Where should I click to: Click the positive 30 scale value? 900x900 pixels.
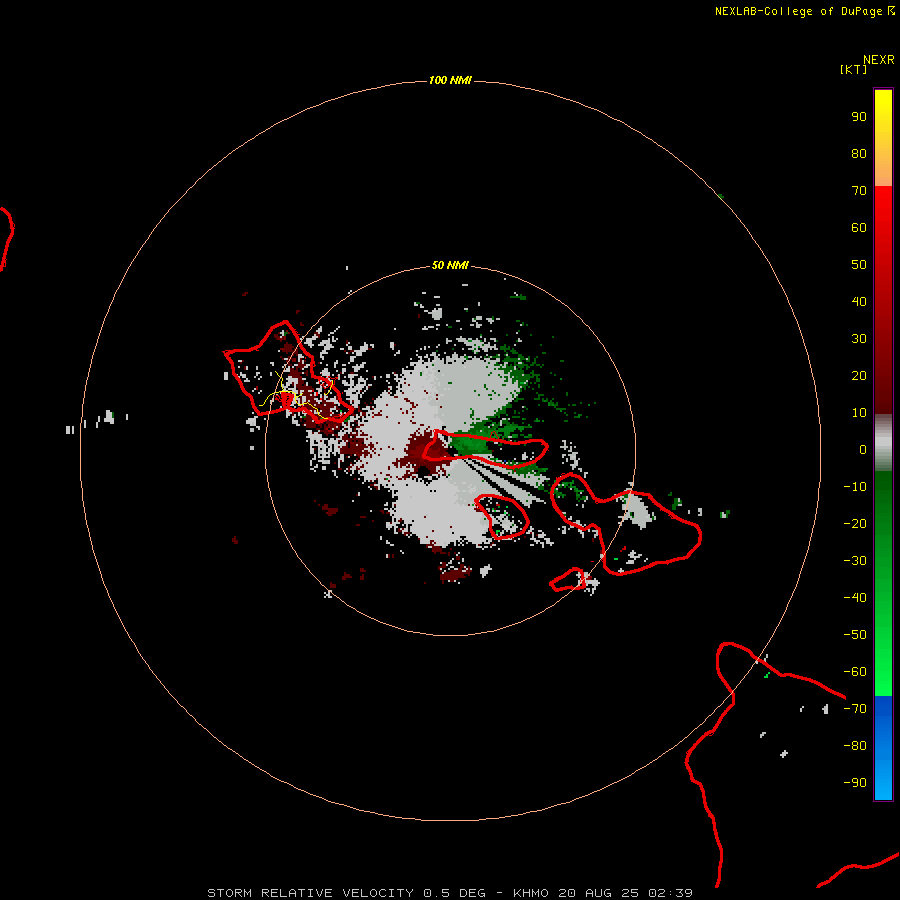tap(859, 339)
